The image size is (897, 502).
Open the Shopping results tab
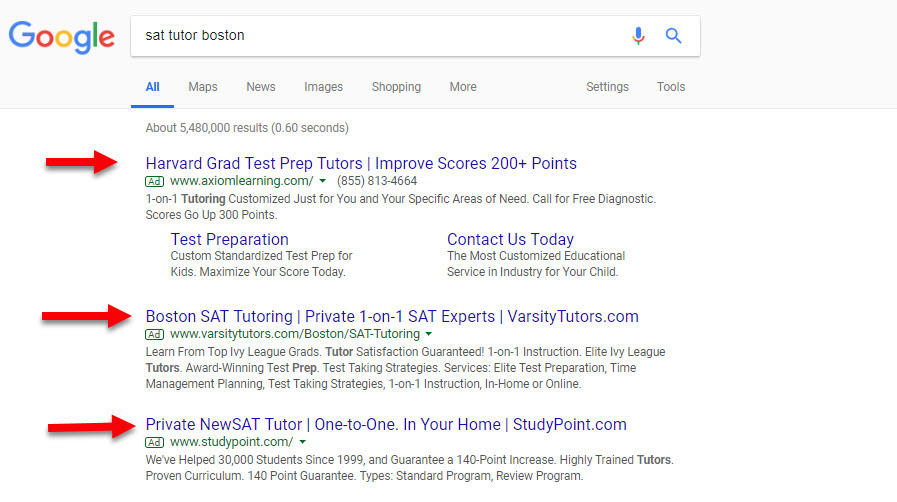coord(396,87)
